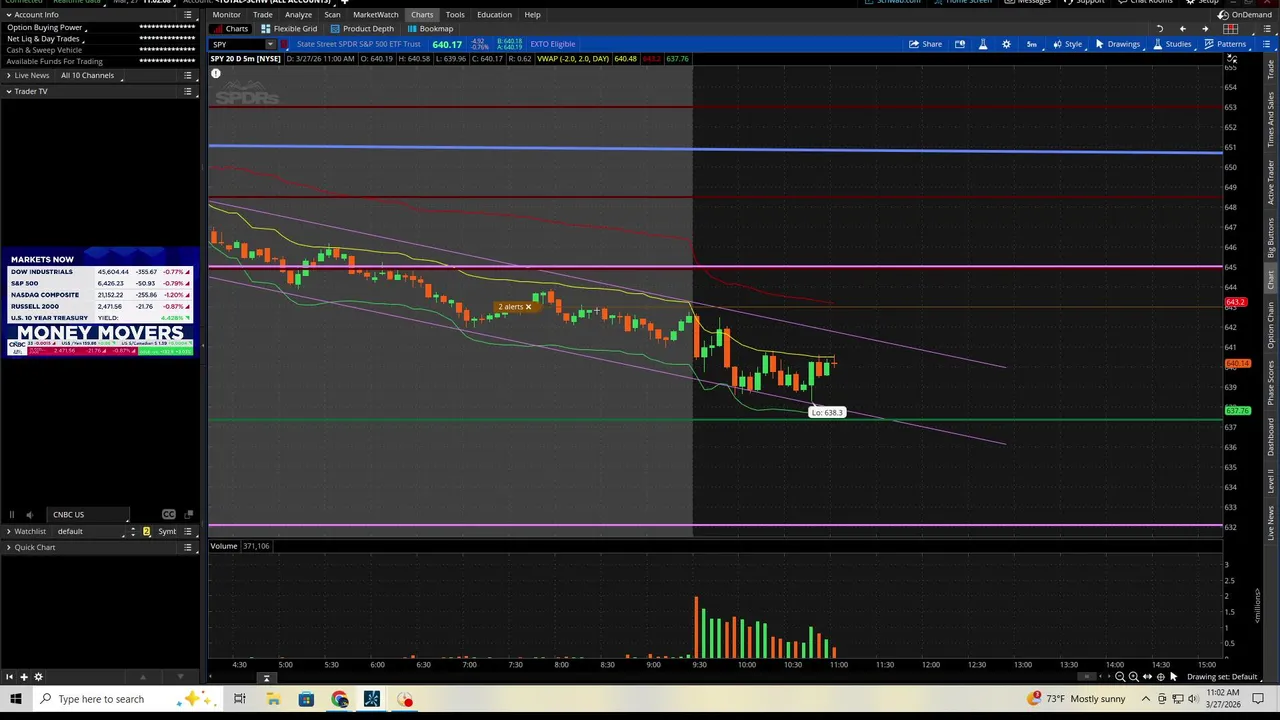1280x720 pixels.
Task: Collapse the Trader TV section
Action: point(8,92)
